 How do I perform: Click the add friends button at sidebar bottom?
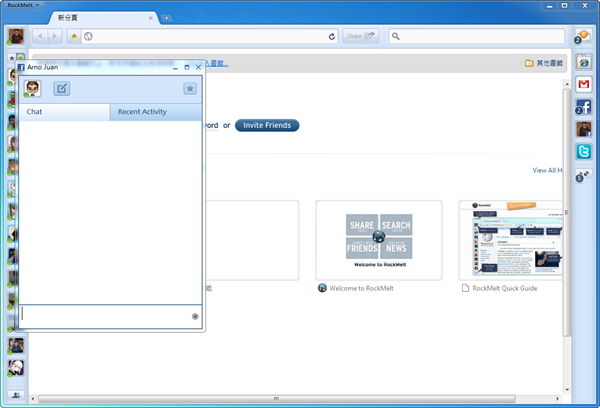pos(16,395)
